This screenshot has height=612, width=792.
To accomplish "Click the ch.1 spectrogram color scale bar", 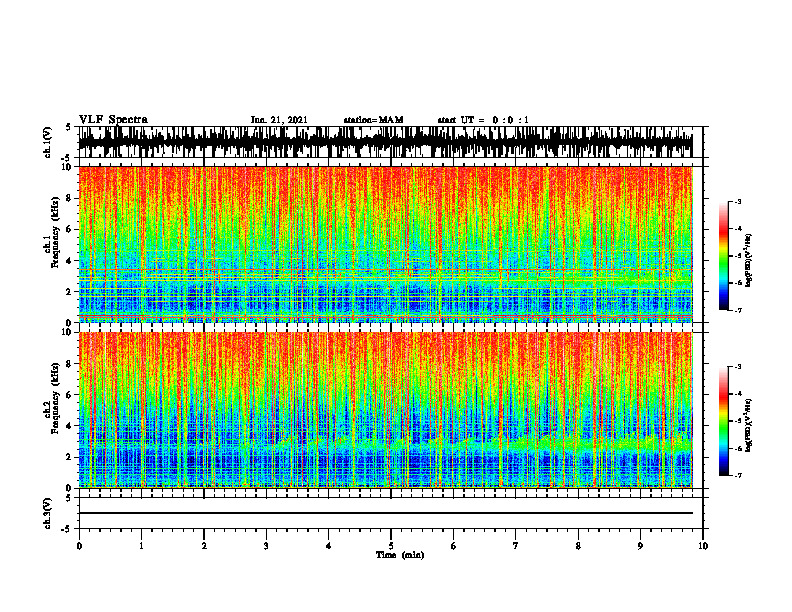I will 723,256.
